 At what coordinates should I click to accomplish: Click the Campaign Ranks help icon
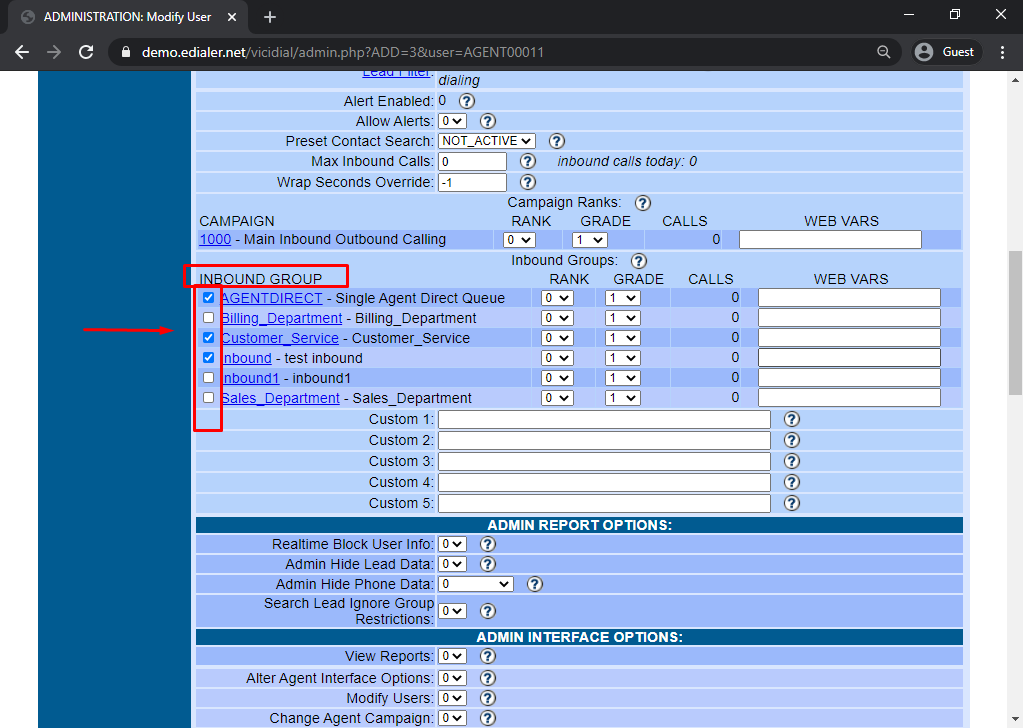(x=643, y=203)
